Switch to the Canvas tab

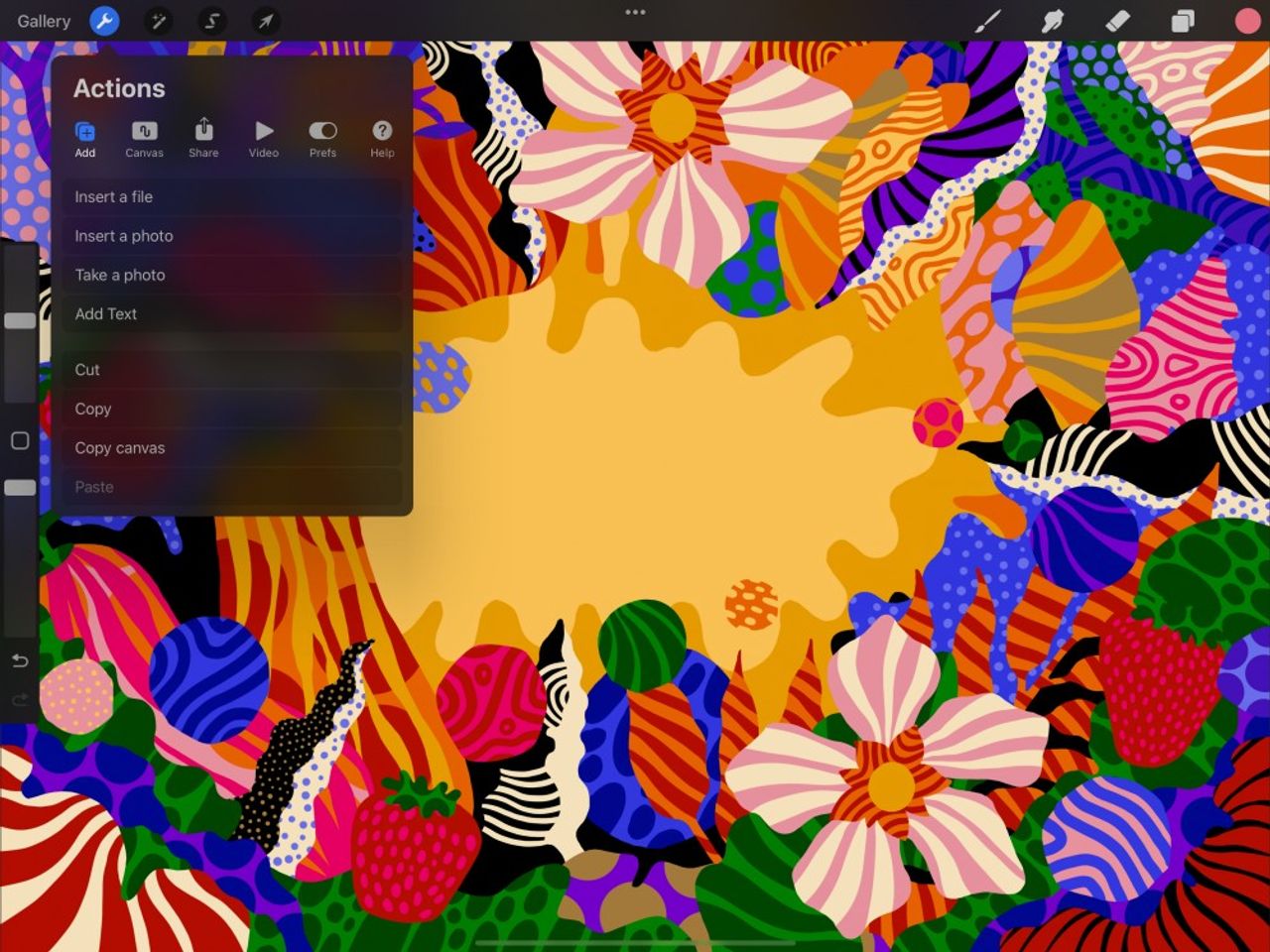[144, 139]
